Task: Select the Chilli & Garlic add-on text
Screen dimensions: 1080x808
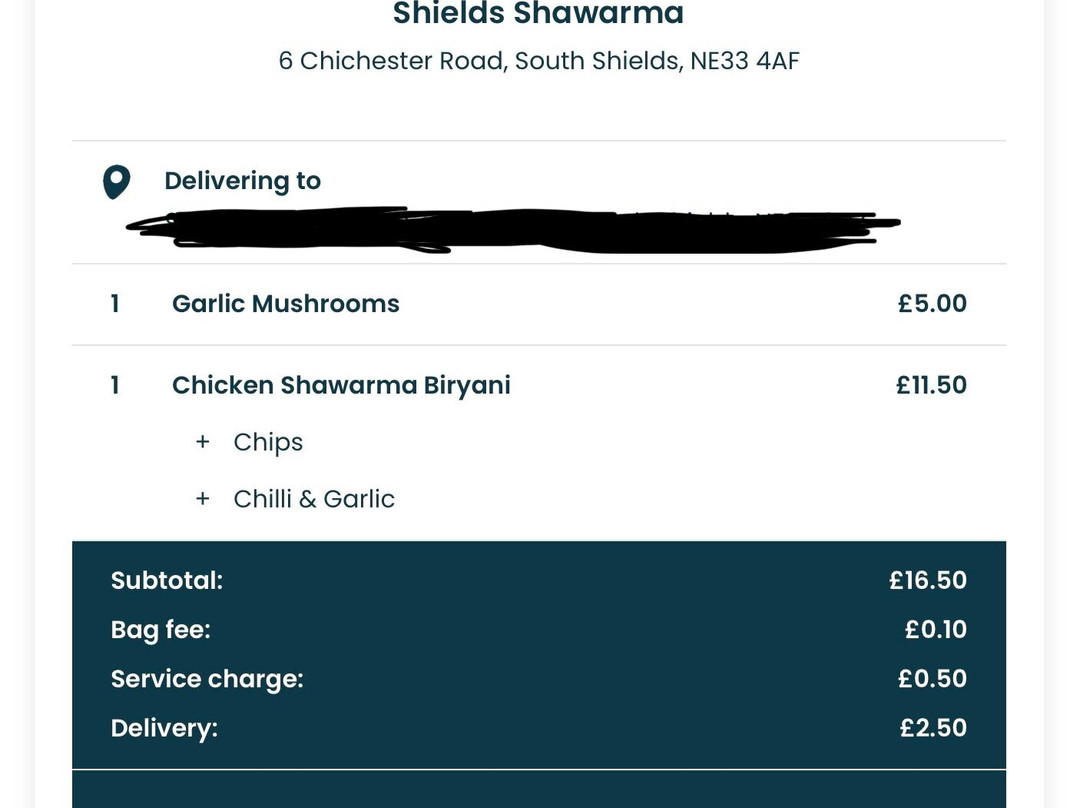Action: (x=314, y=499)
